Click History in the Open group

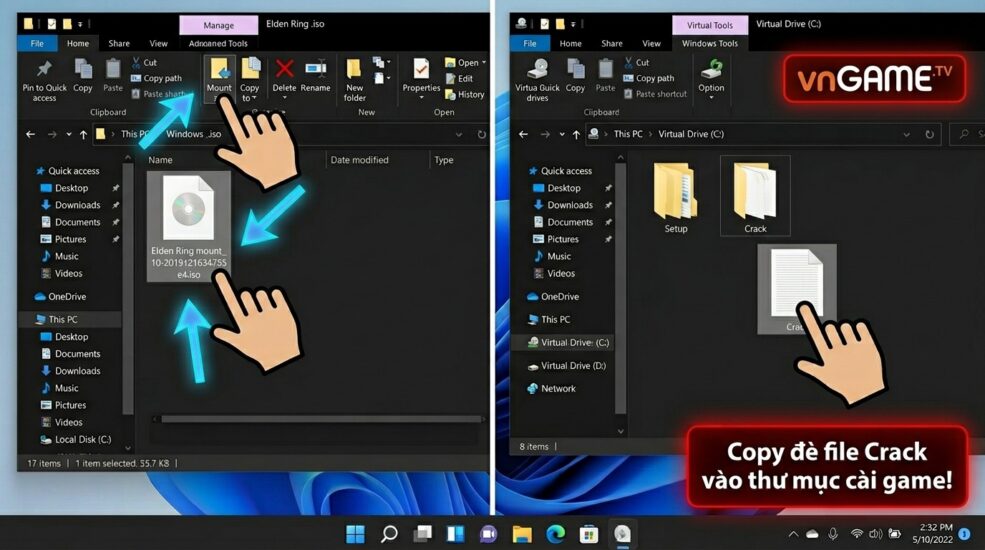pyautogui.click(x=470, y=94)
